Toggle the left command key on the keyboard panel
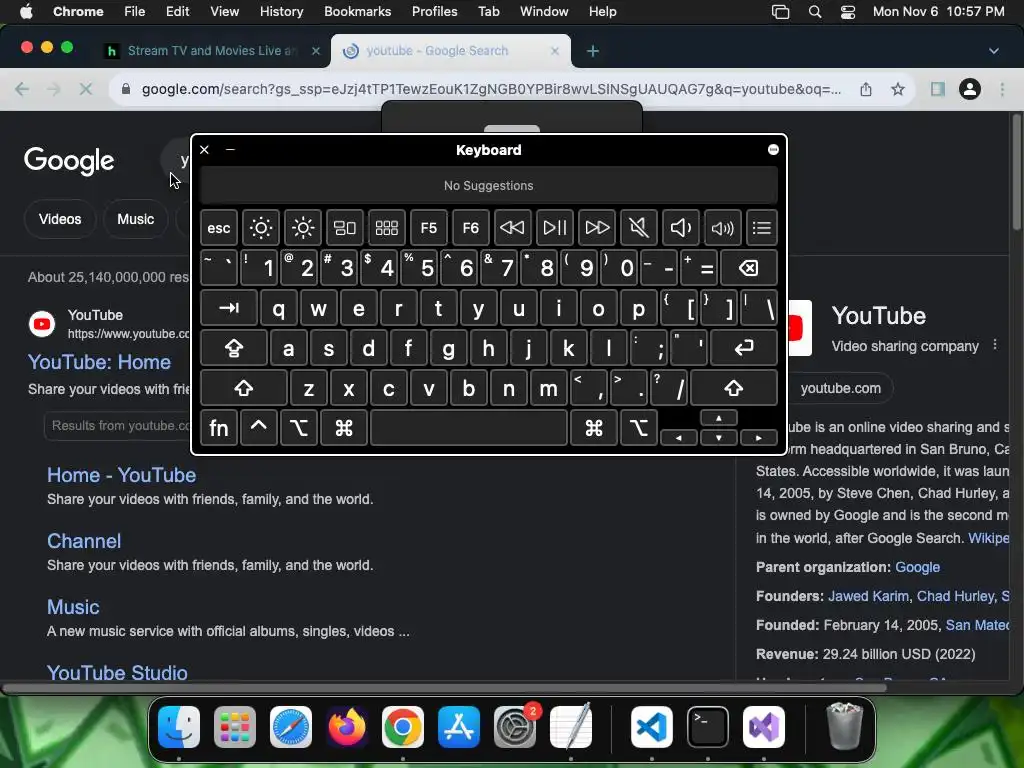 point(344,428)
